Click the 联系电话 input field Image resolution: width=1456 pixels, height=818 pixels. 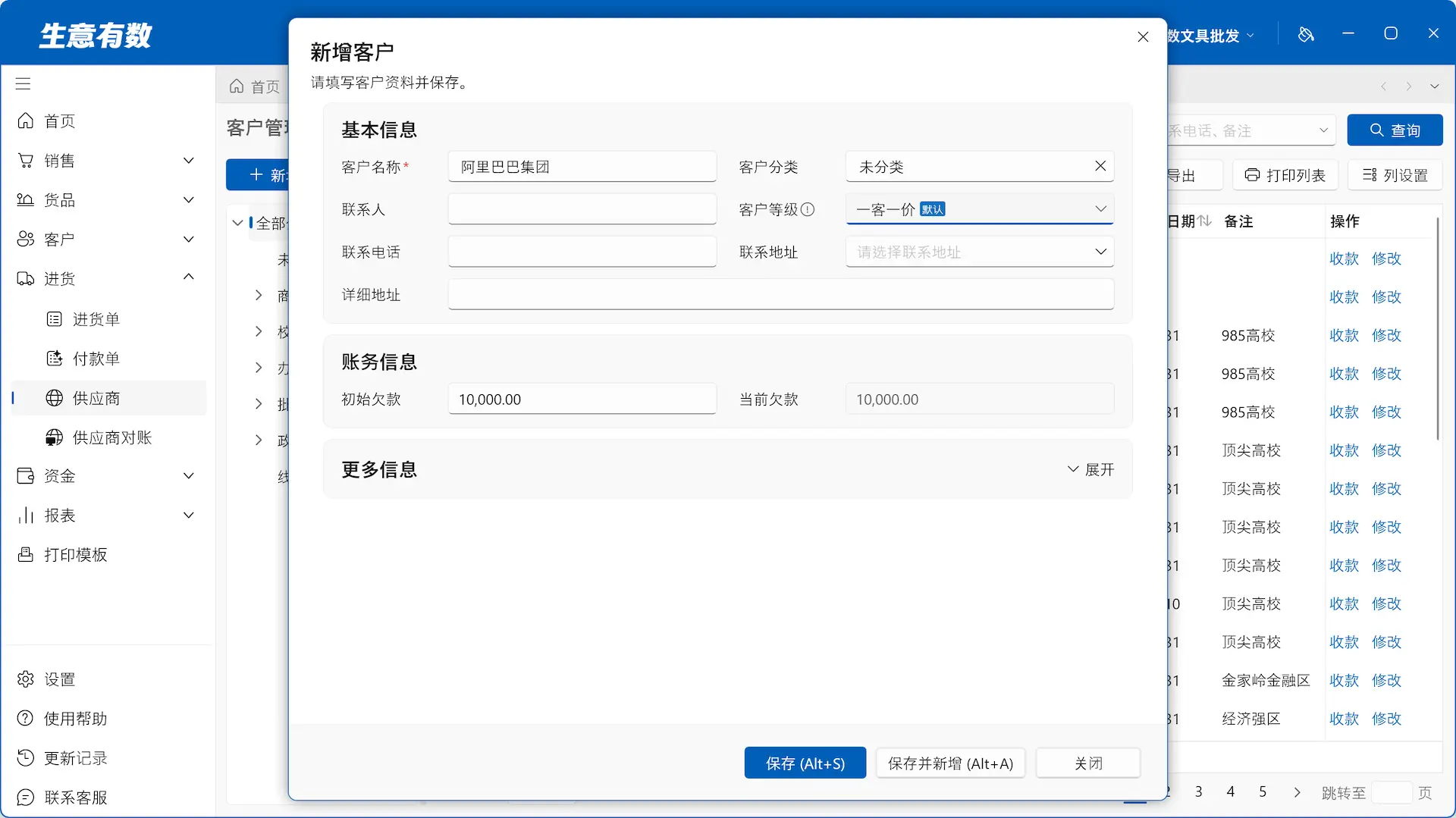(x=582, y=252)
